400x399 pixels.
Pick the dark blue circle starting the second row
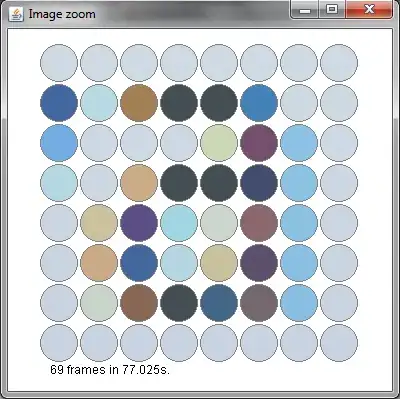coord(59,103)
